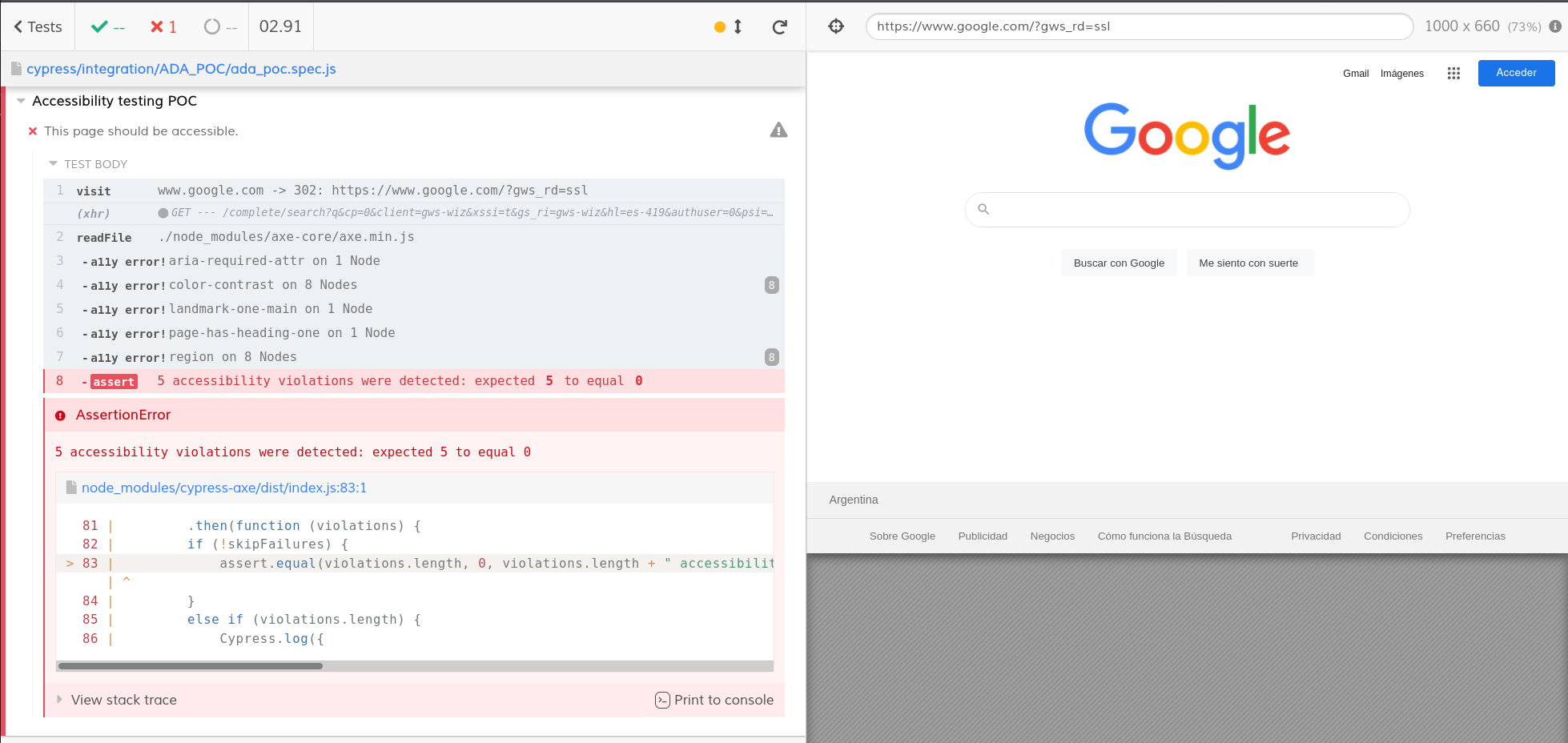Click the AssertionError heading
This screenshot has width=1568, height=743.
click(123, 415)
